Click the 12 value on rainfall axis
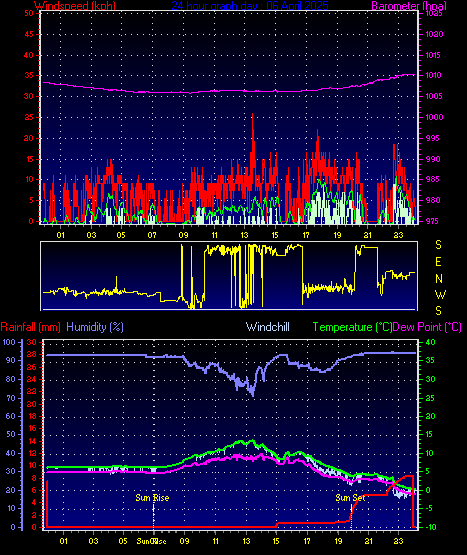 coord(32,453)
